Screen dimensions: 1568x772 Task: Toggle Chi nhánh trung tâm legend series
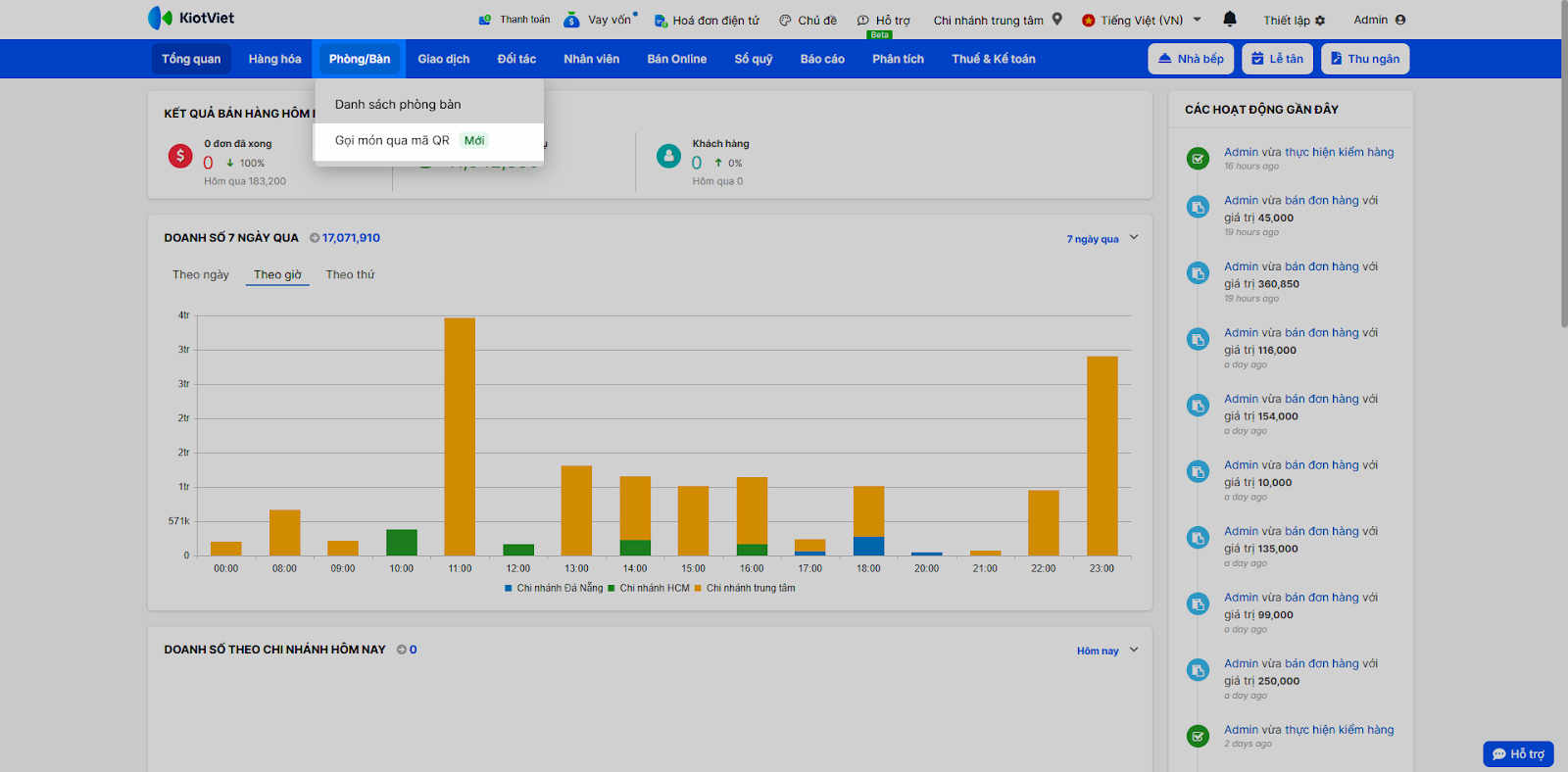pos(745,588)
